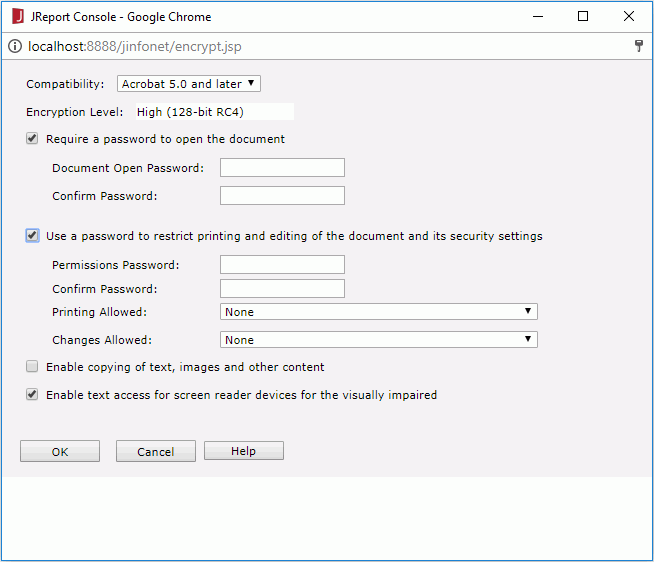Click the JReport Console window icon
The image size is (654, 562).
pos(18,17)
